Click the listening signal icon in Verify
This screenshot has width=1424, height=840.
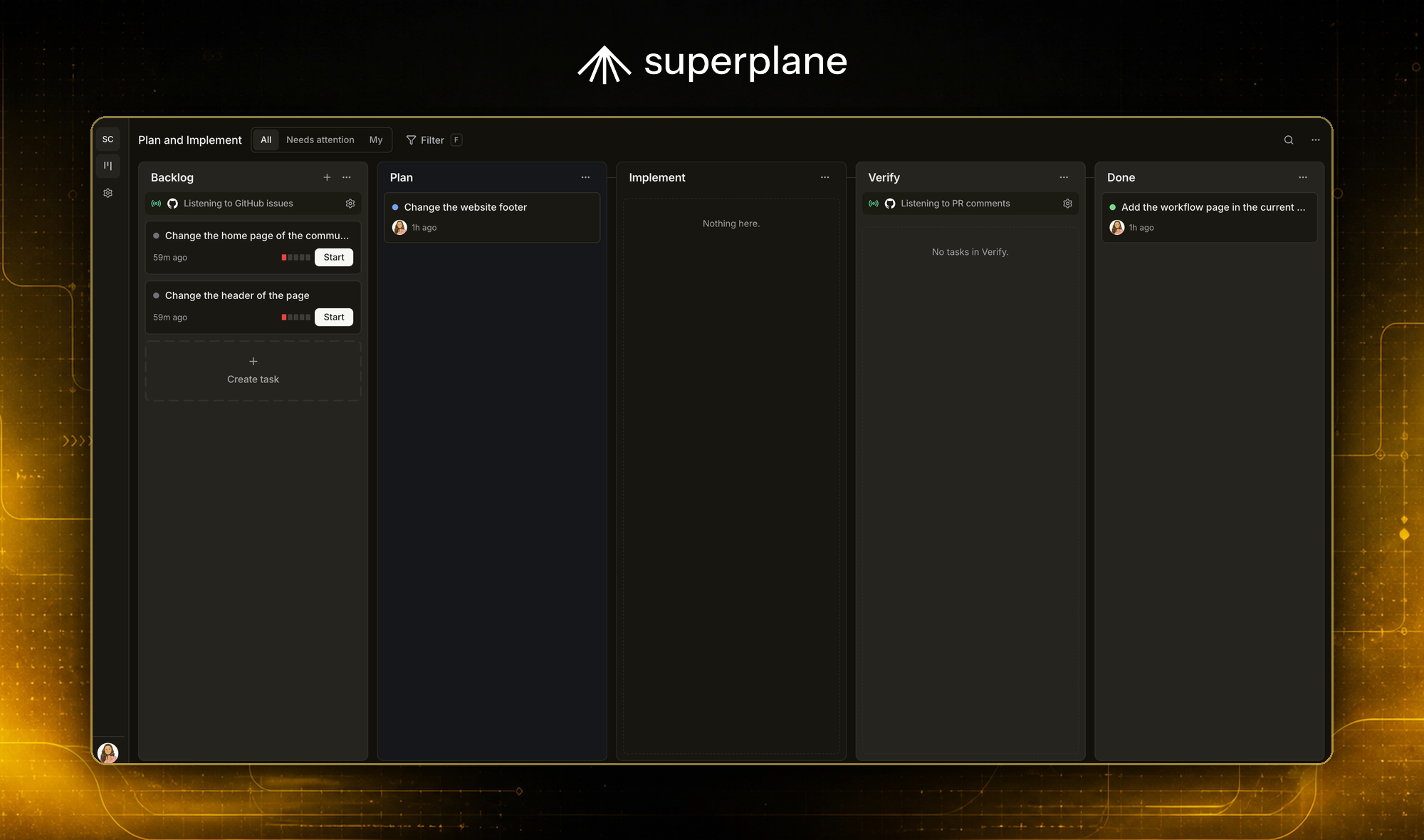click(874, 204)
